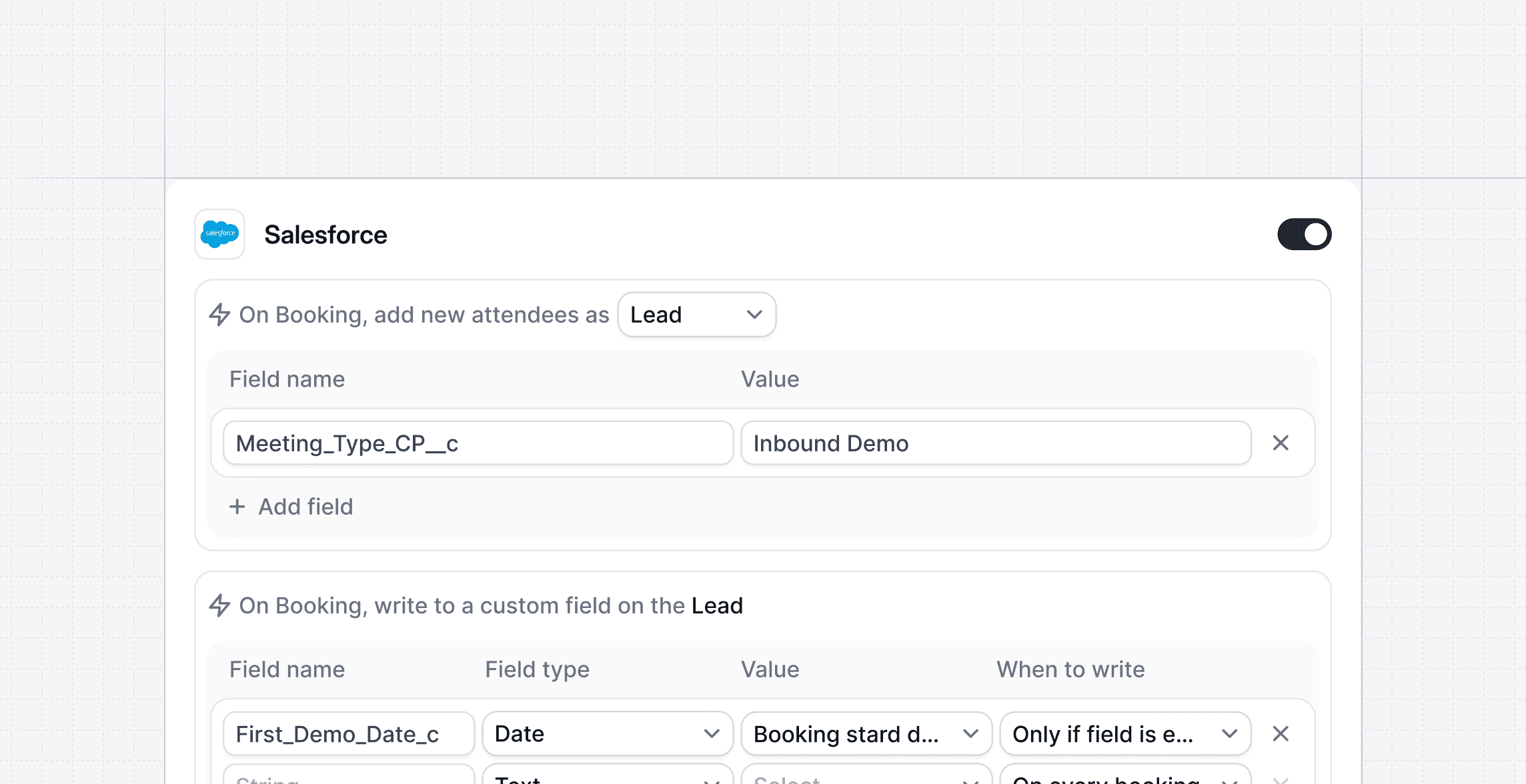Open the Lead attendee type dropdown

click(x=696, y=315)
